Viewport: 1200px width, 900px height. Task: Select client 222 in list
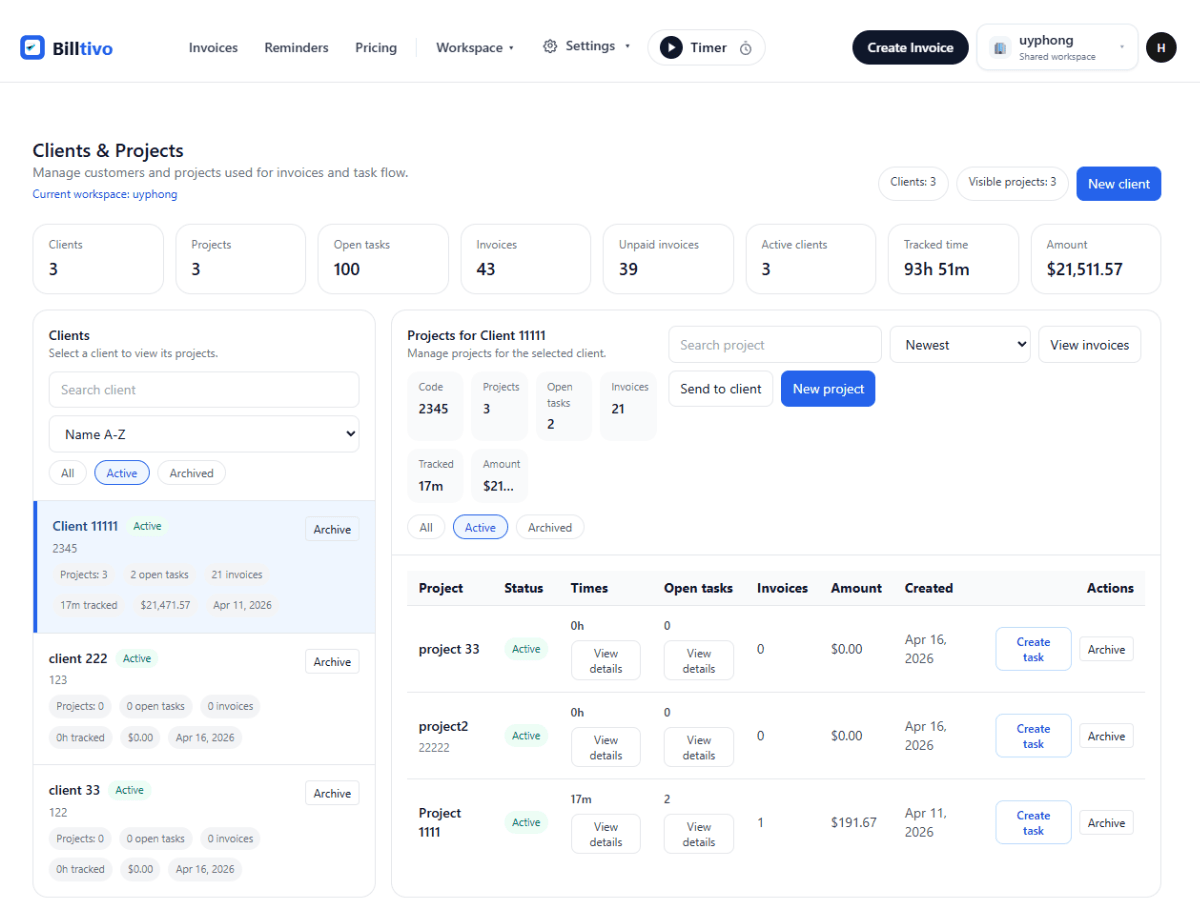pyautogui.click(x=204, y=699)
